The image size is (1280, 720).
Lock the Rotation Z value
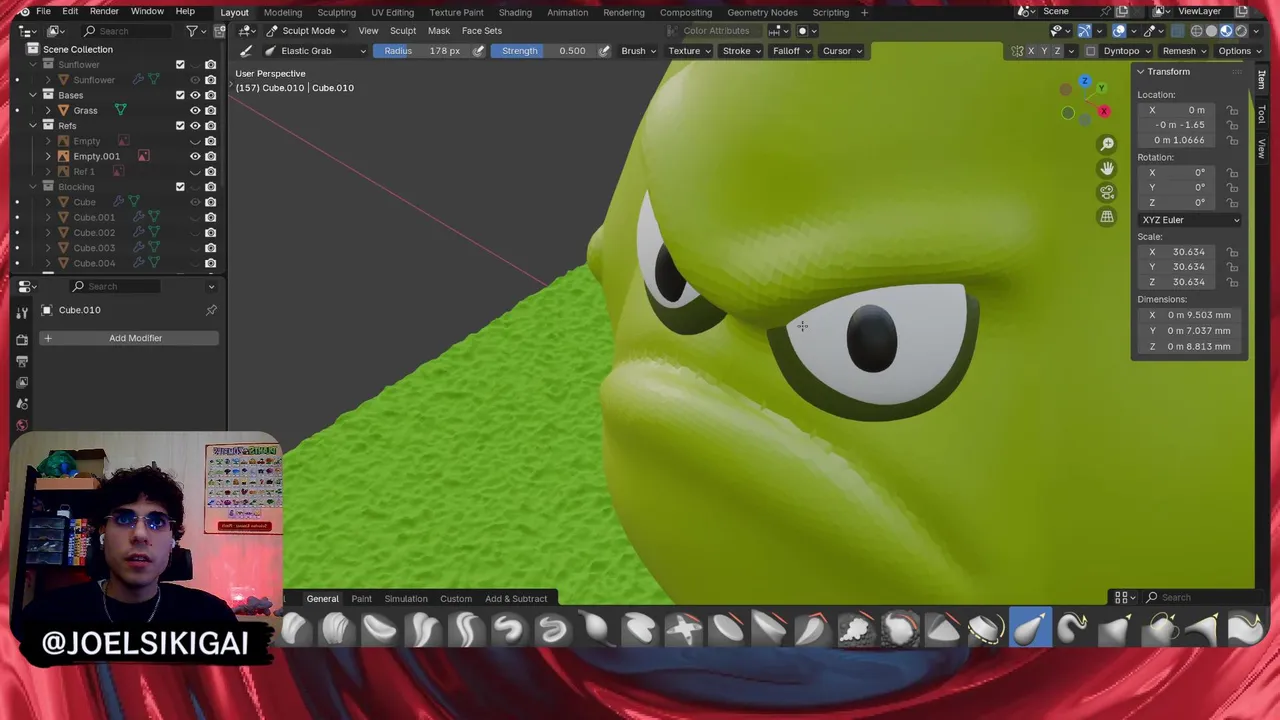pyautogui.click(x=1232, y=203)
